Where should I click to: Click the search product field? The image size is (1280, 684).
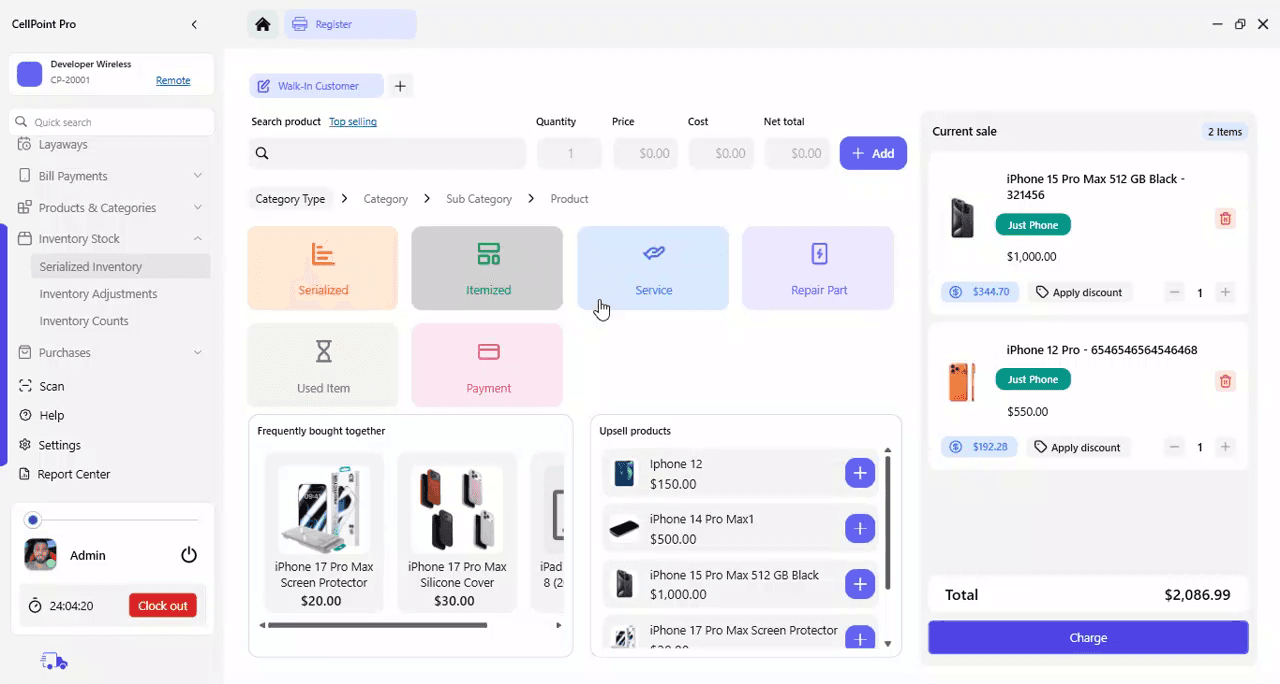coord(388,153)
